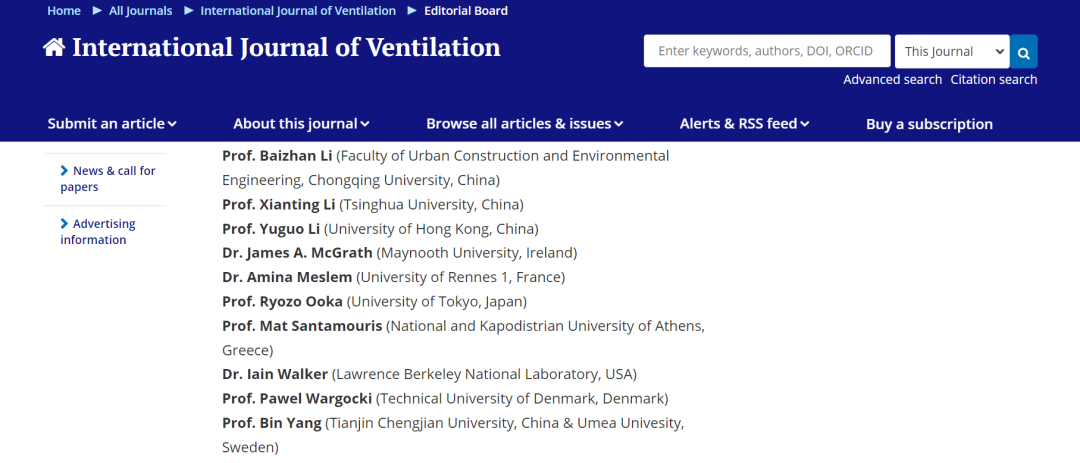Viewport: 1080px width, 463px height.
Task: Open International Journal of Ventilation breadcrumb
Action: (x=298, y=10)
